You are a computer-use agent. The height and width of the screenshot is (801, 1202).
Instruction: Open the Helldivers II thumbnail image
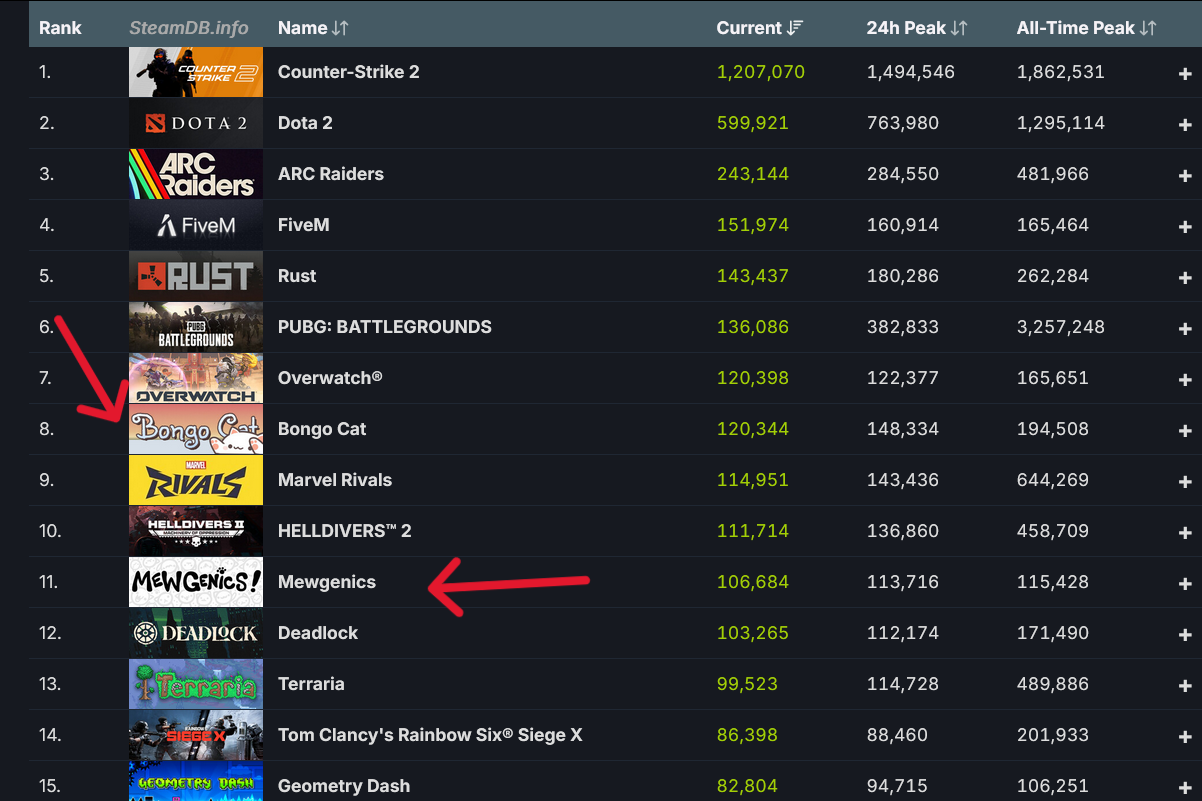(x=196, y=531)
